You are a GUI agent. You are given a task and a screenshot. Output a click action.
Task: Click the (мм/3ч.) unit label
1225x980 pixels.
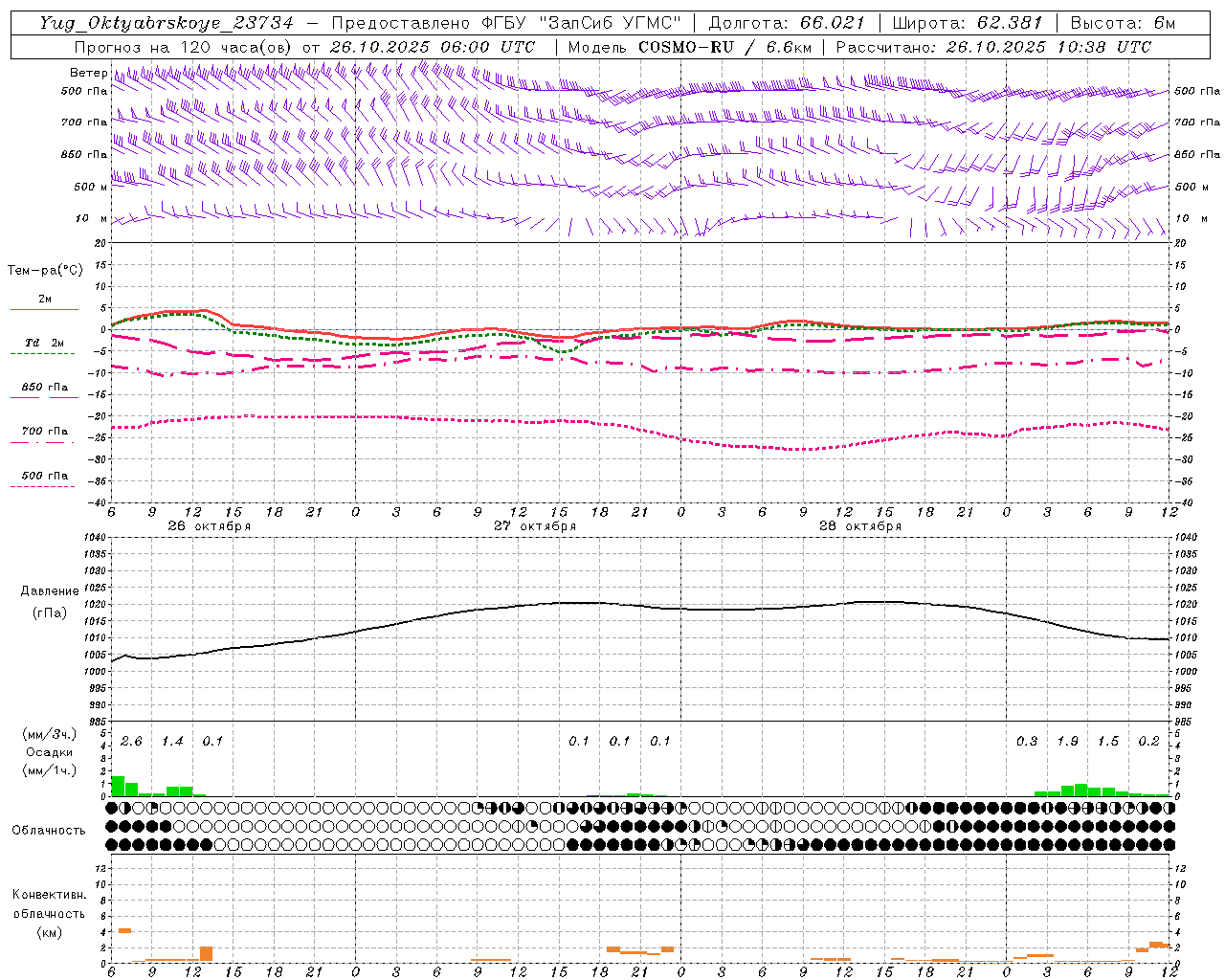coord(49,734)
